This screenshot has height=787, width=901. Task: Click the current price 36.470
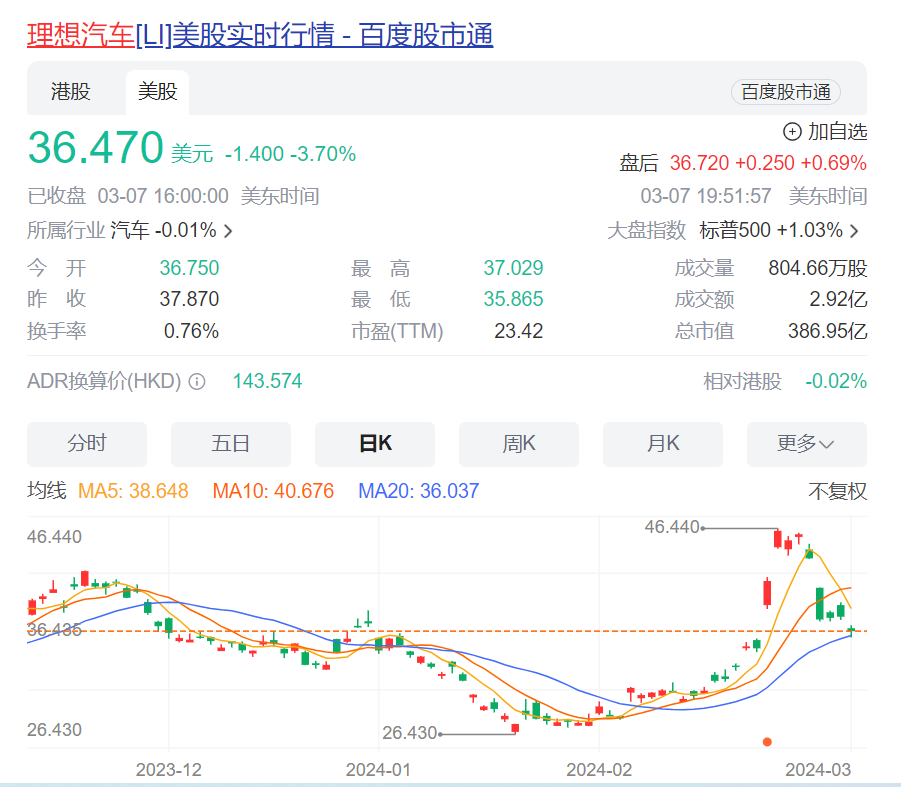point(95,148)
